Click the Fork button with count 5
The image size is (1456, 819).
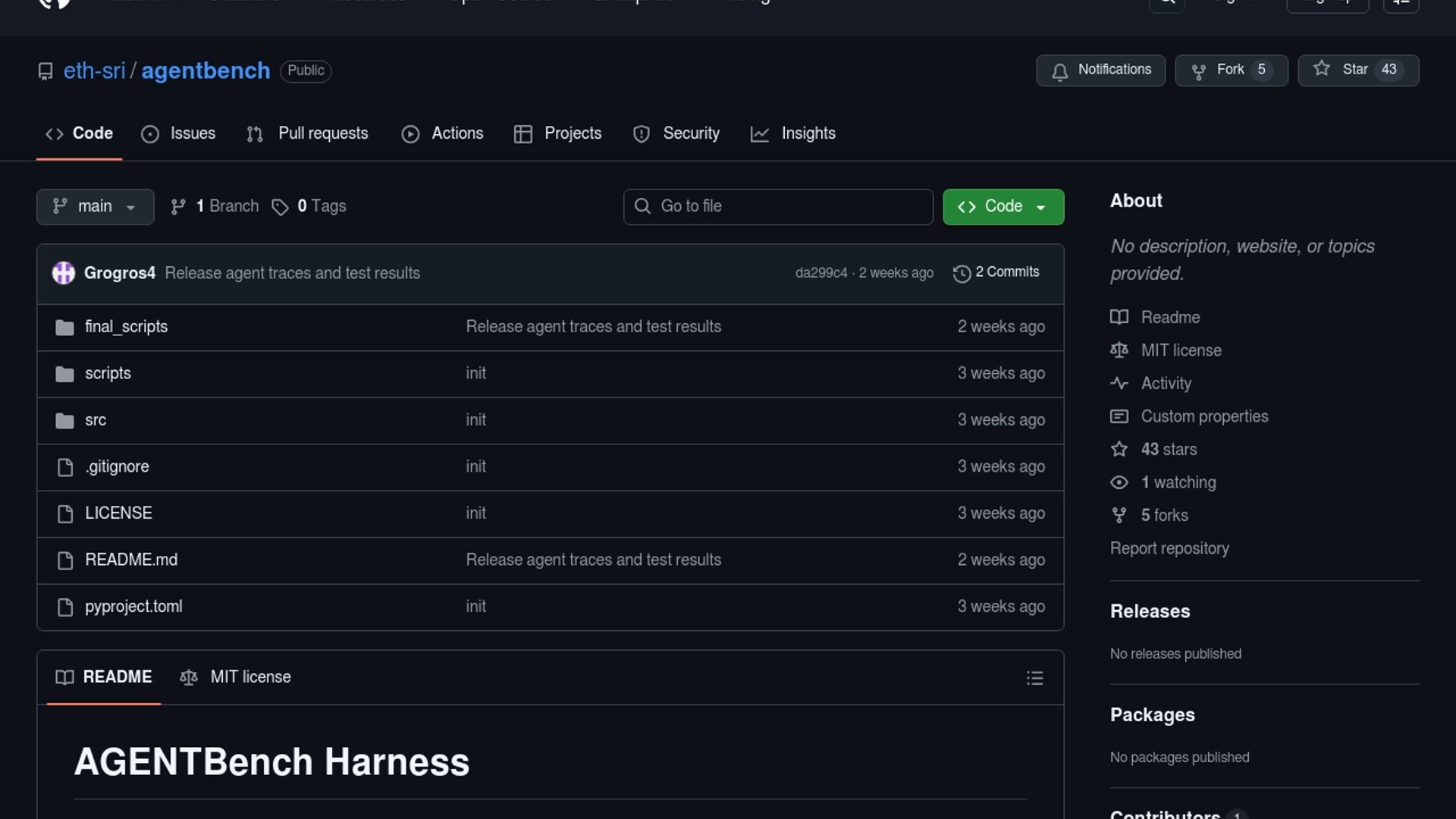point(1231,70)
